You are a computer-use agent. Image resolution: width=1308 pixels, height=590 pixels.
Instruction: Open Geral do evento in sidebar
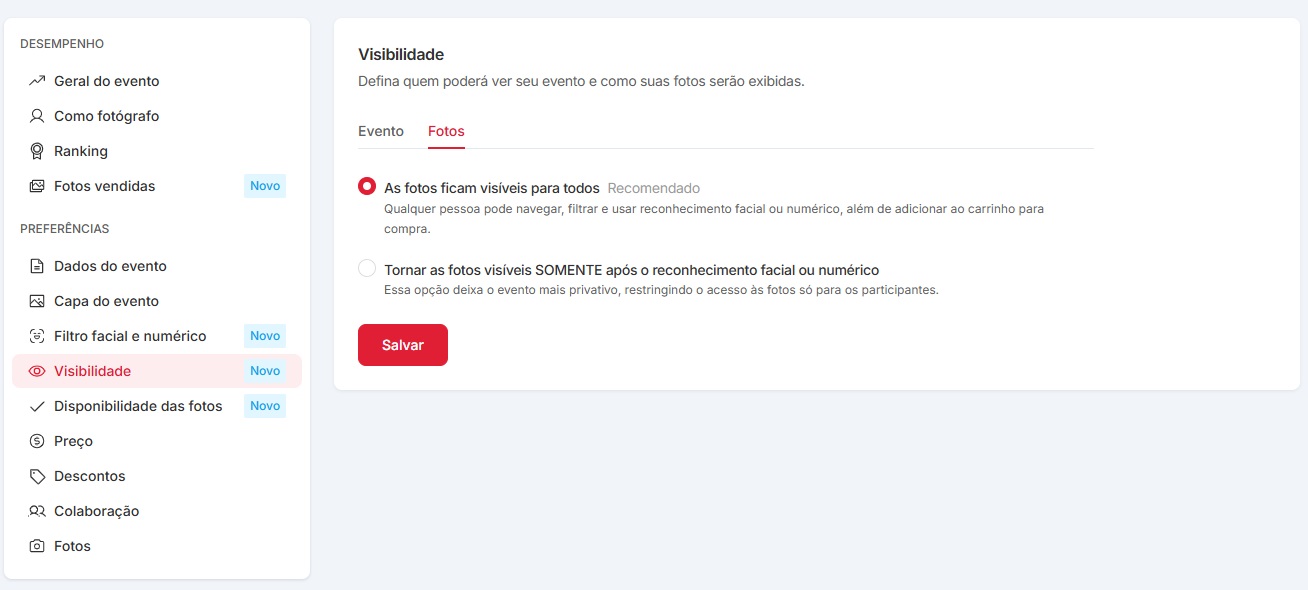point(107,81)
